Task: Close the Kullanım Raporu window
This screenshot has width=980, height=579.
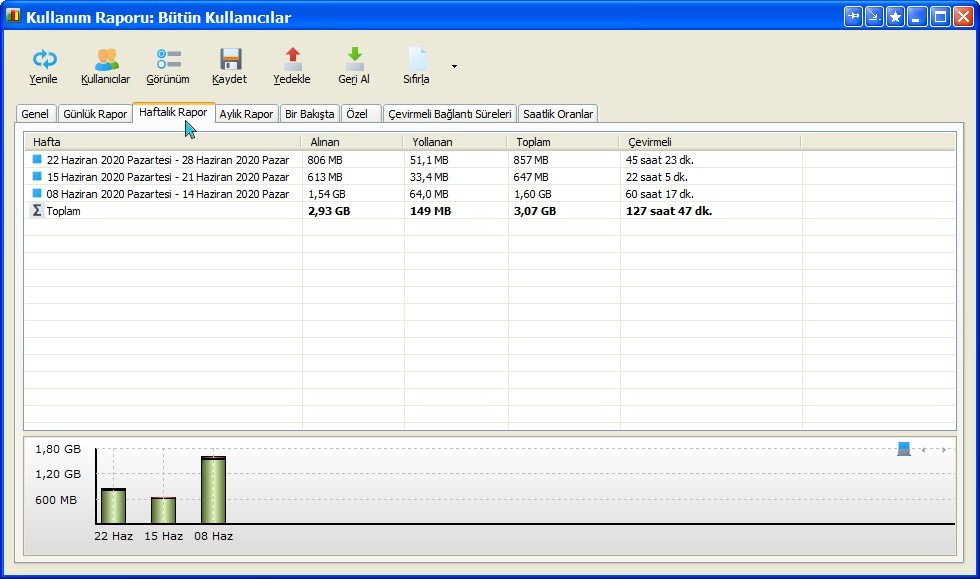Action: tap(963, 16)
